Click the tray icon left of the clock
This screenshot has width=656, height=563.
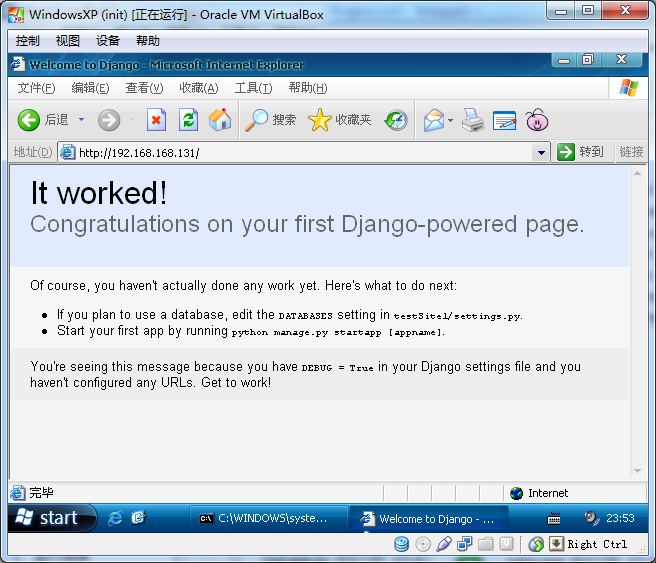pos(592,518)
